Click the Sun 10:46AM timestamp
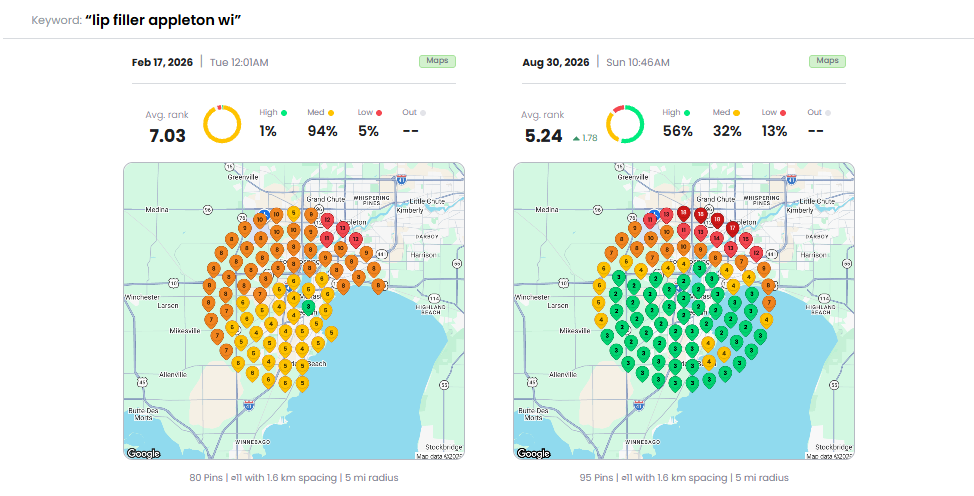 pos(638,62)
